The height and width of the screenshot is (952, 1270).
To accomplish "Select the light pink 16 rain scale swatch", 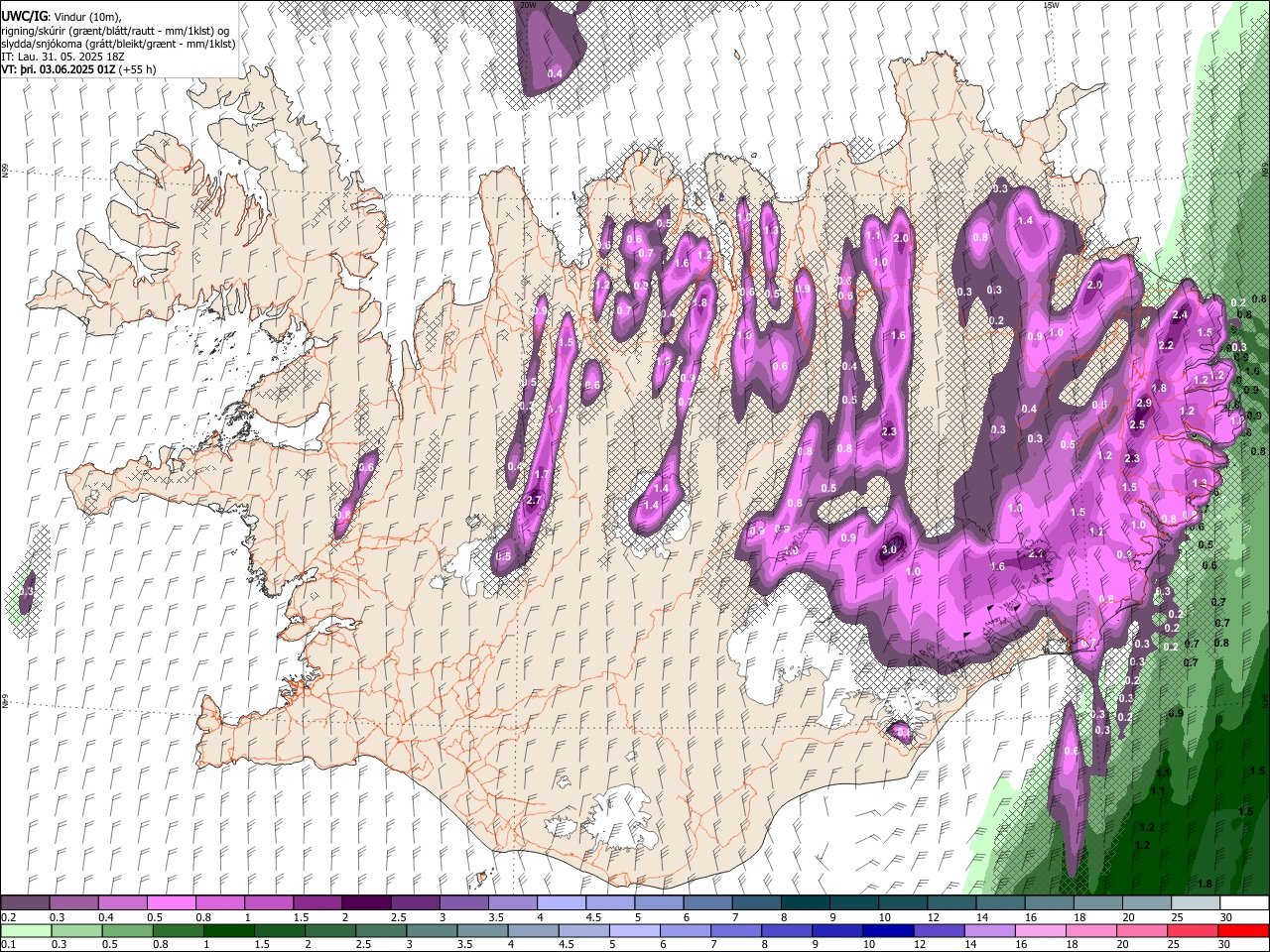I will pyautogui.click(x=1040, y=930).
